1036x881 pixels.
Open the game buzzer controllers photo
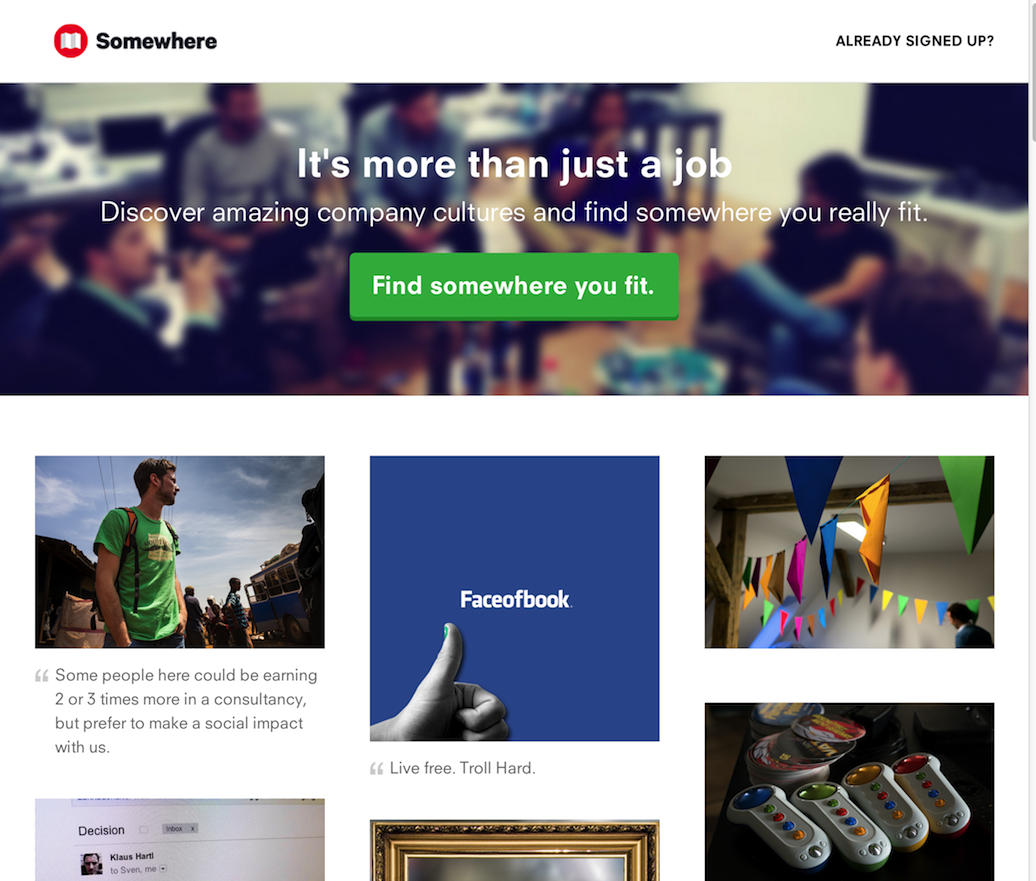849,792
